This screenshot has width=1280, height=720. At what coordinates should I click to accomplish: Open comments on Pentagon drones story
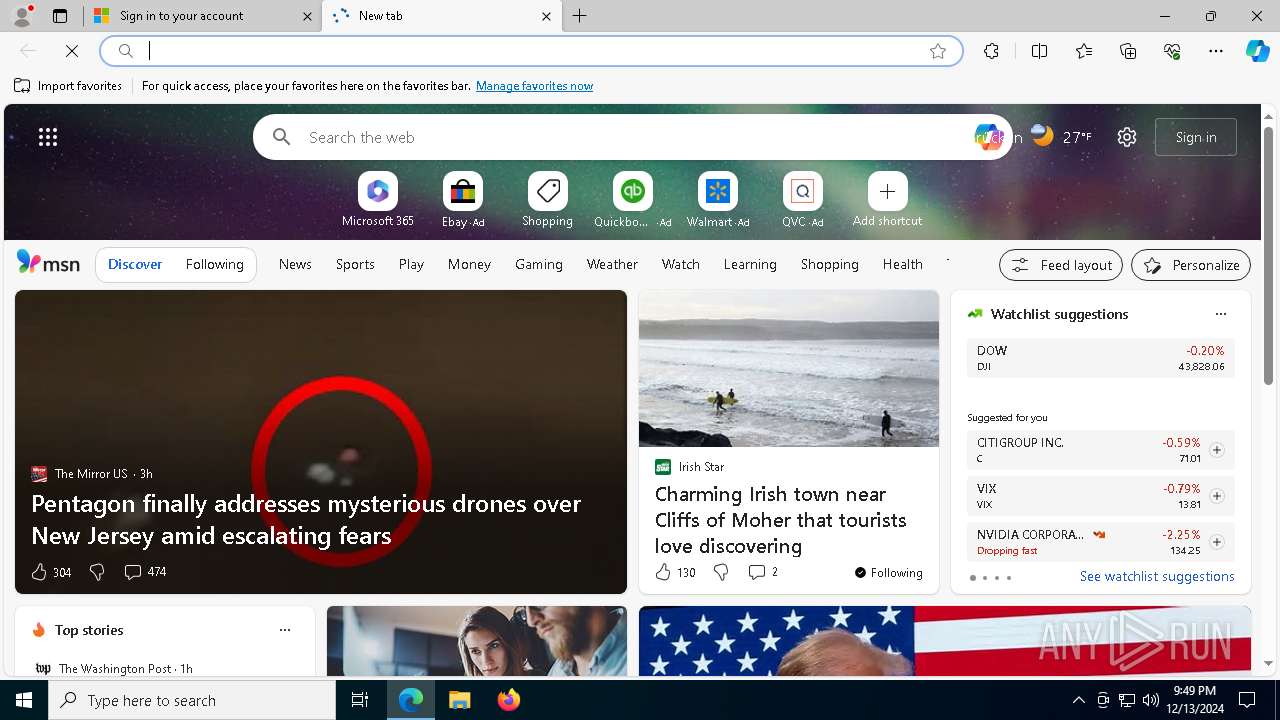coord(145,572)
